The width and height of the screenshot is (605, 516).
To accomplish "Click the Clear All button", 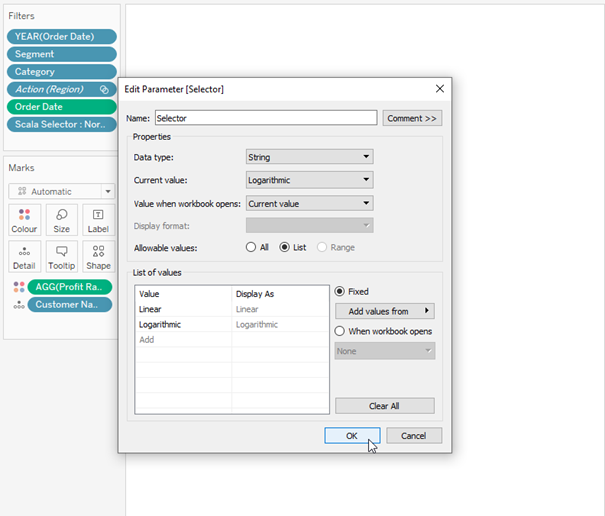I will point(385,406).
